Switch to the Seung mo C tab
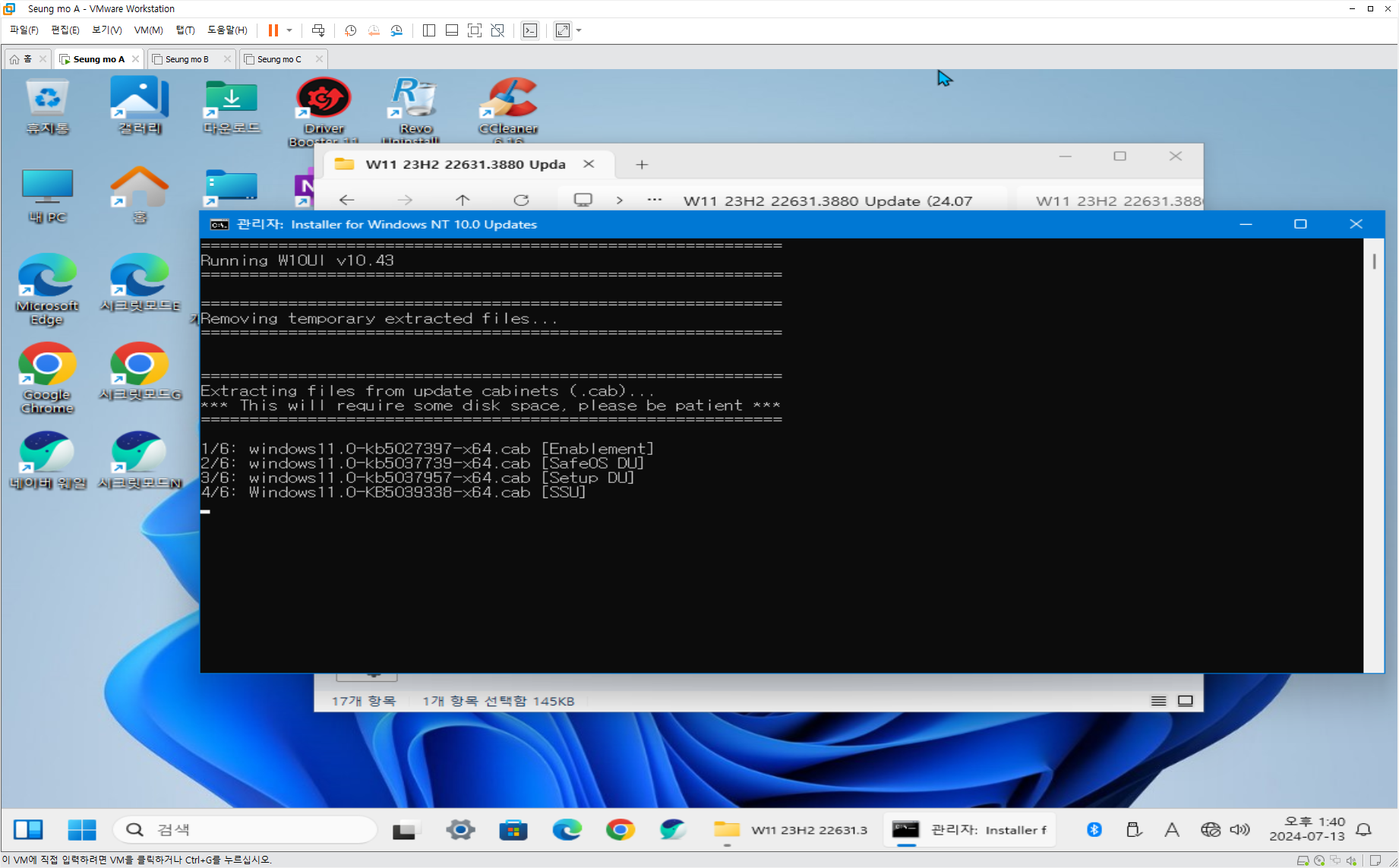The width and height of the screenshot is (1399, 868). [x=279, y=58]
